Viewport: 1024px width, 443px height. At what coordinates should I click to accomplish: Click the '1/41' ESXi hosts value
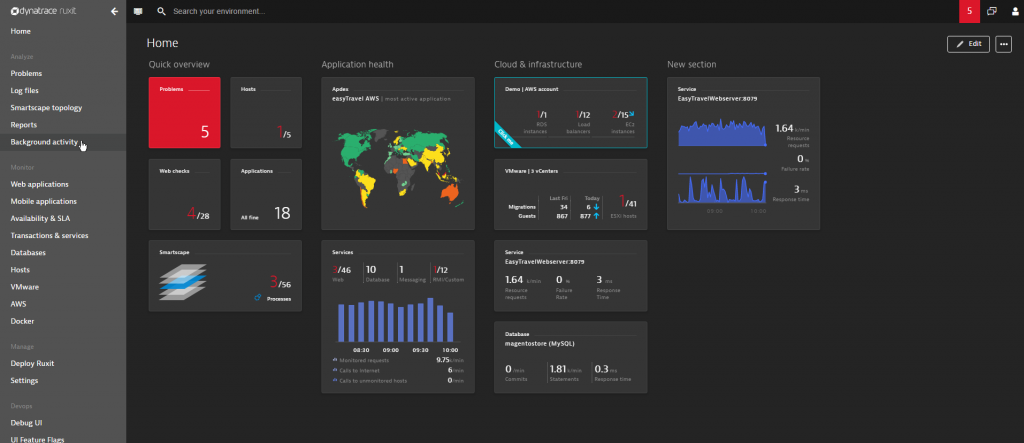pos(627,203)
